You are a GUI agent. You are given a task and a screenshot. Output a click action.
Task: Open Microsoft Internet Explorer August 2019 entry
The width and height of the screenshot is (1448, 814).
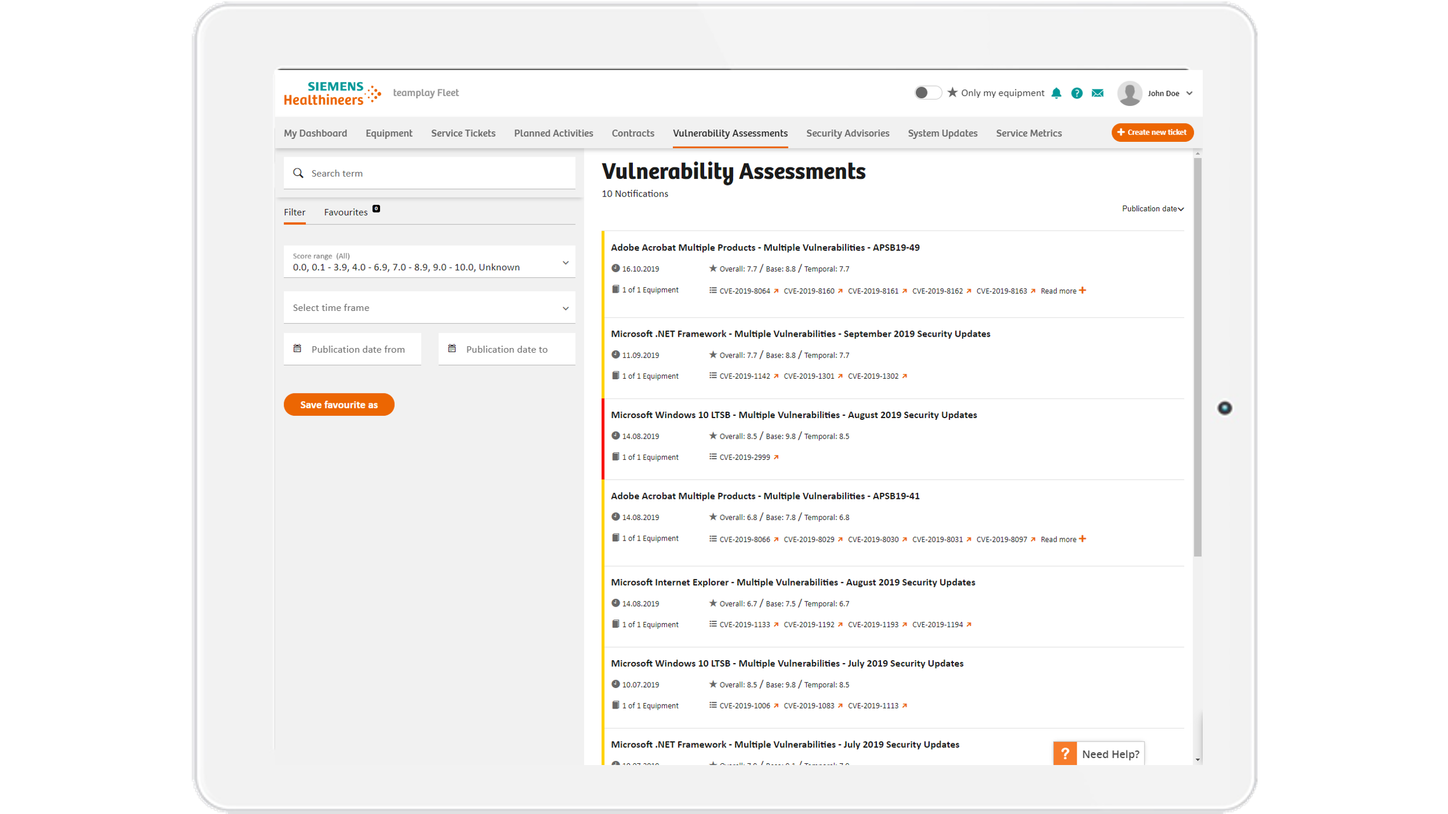click(x=793, y=582)
